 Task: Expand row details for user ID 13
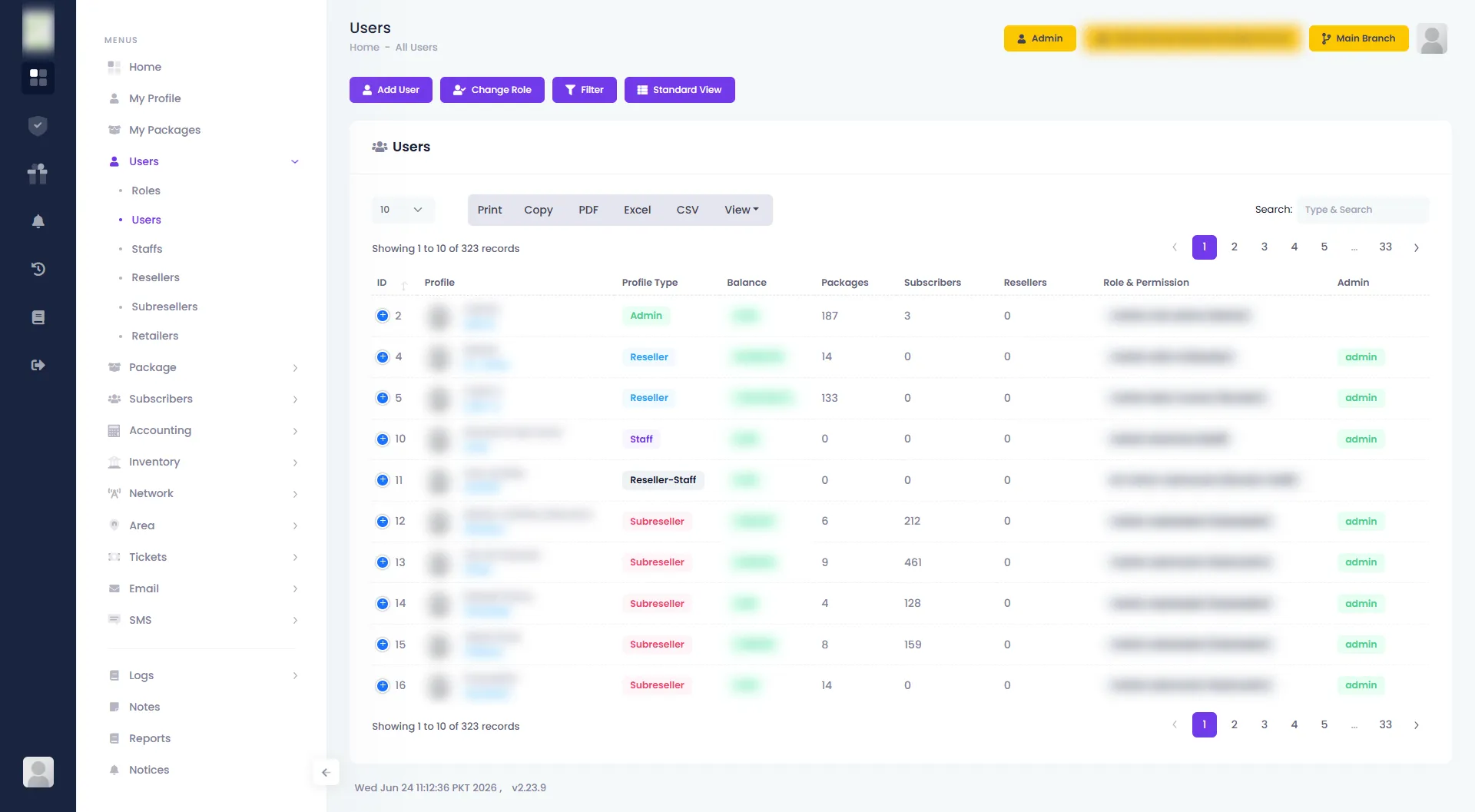tap(383, 562)
